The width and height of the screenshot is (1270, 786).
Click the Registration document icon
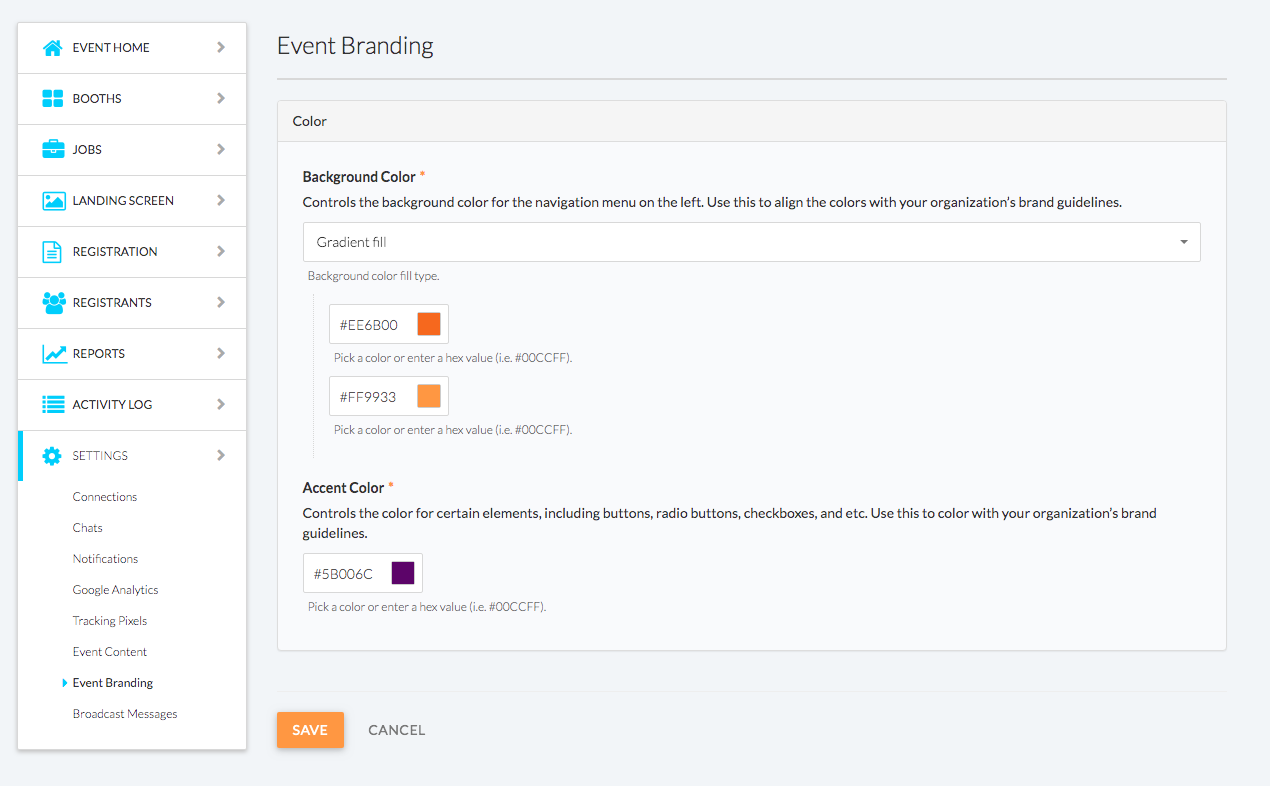pos(53,252)
